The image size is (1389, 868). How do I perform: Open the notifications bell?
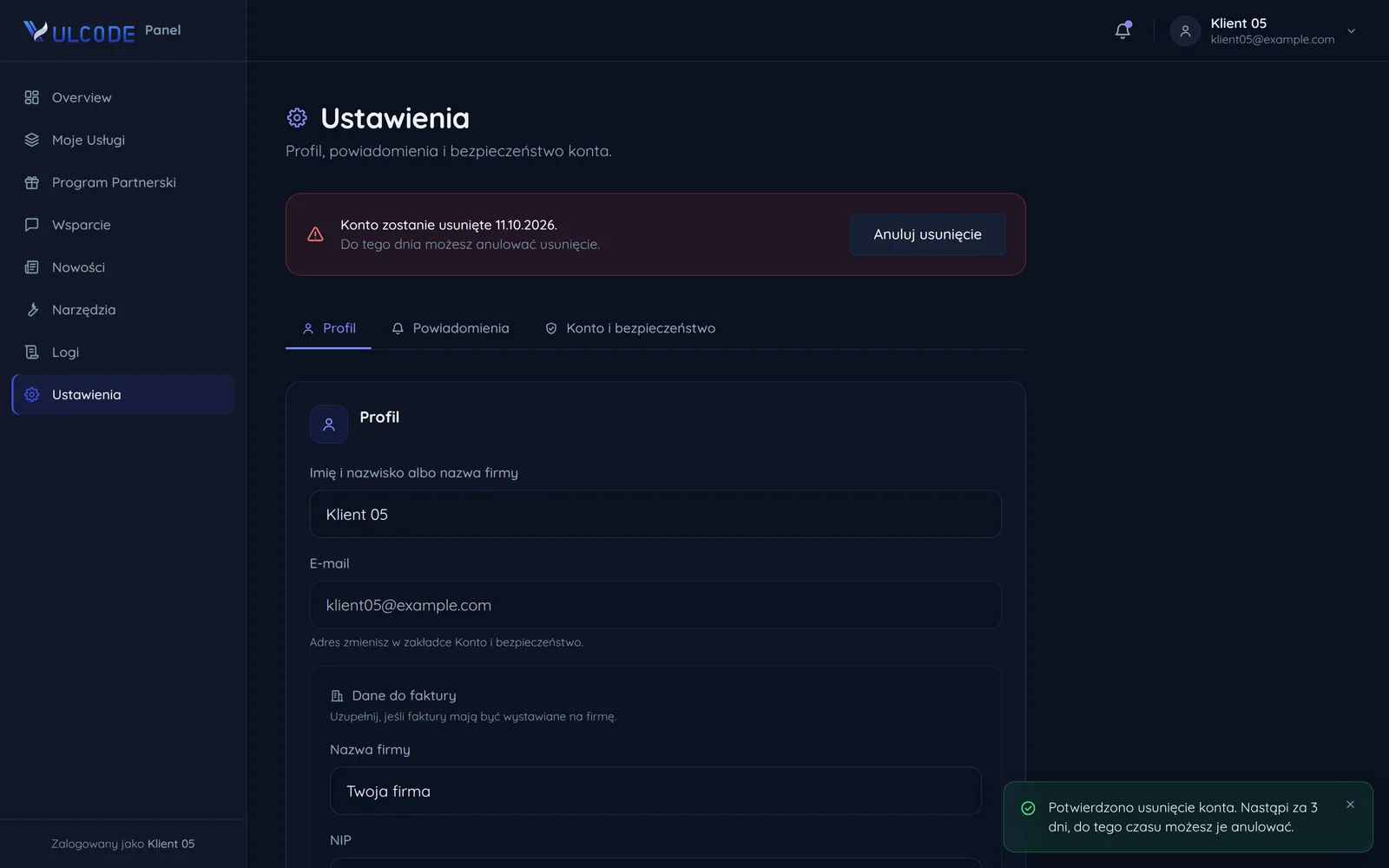[1122, 30]
